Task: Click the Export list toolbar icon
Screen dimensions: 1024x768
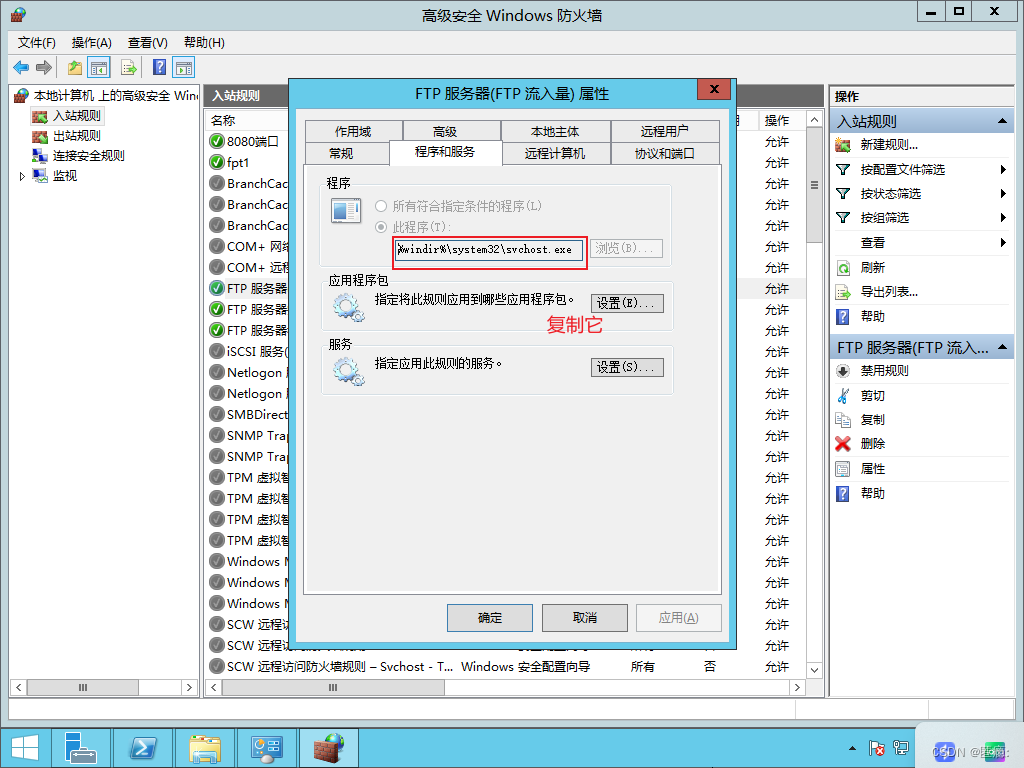Action: pos(129,67)
